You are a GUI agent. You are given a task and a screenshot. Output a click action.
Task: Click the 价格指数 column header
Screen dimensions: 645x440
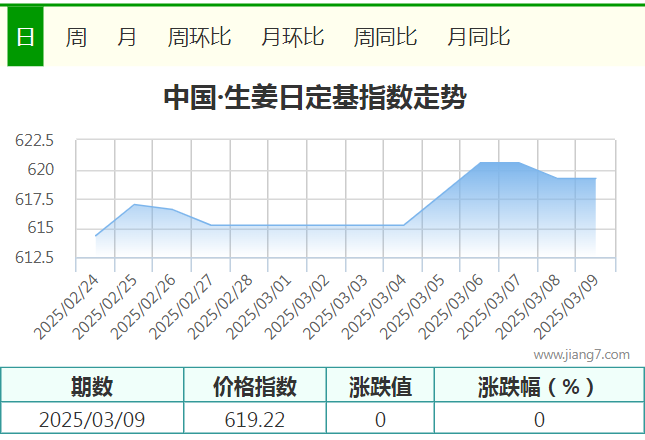coord(255,386)
